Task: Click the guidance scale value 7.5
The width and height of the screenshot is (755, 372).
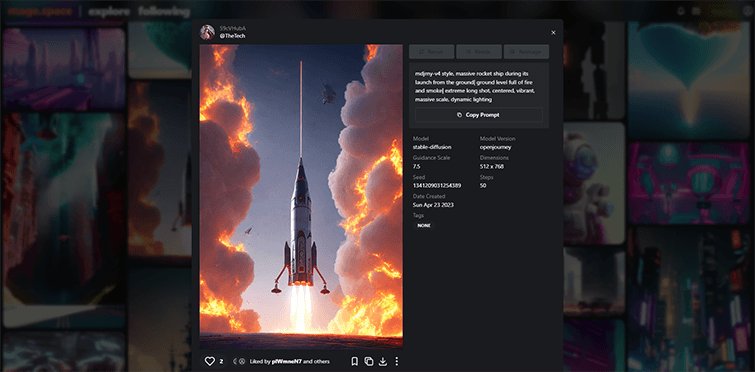Action: pos(417,167)
